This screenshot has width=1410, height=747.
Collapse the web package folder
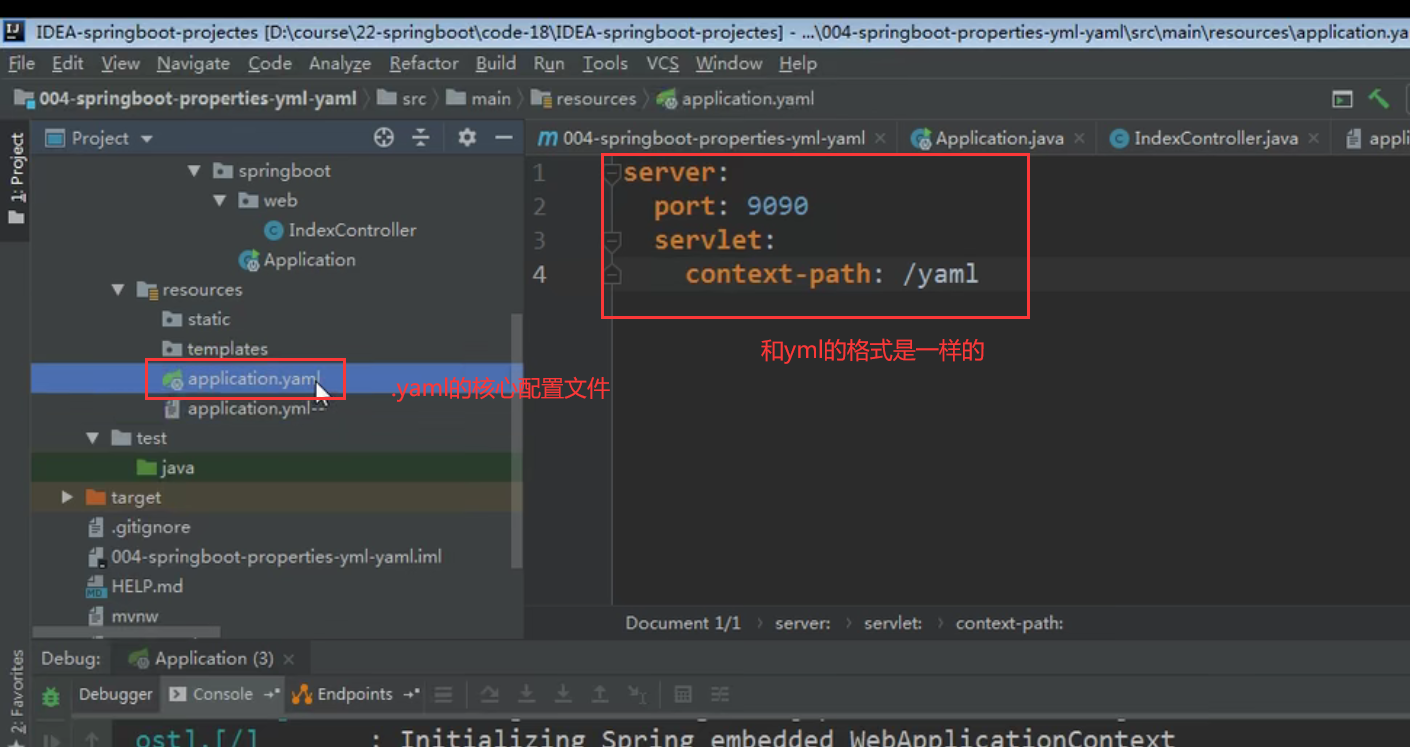219,201
